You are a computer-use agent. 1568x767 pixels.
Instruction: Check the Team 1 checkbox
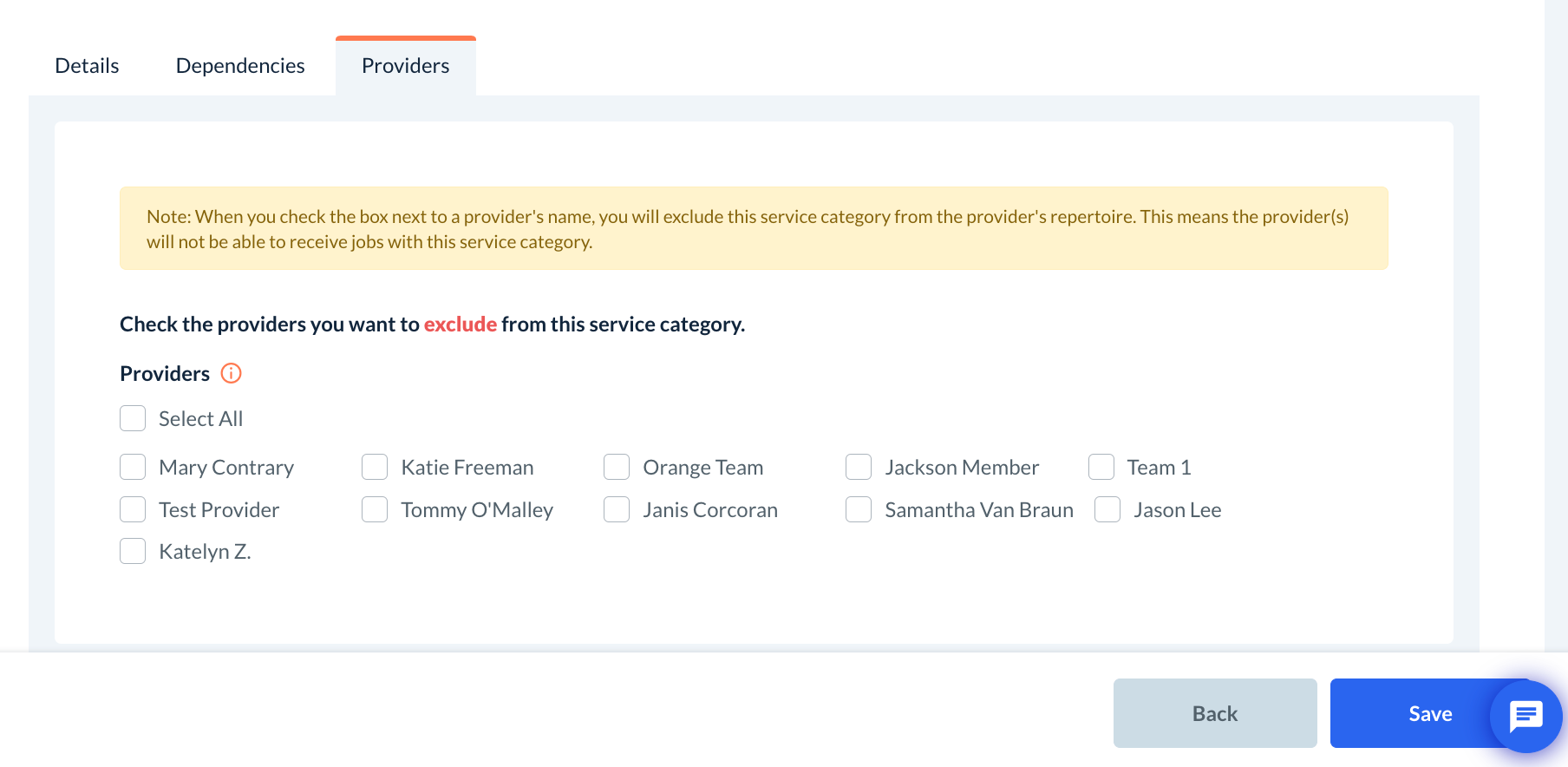click(x=1101, y=467)
